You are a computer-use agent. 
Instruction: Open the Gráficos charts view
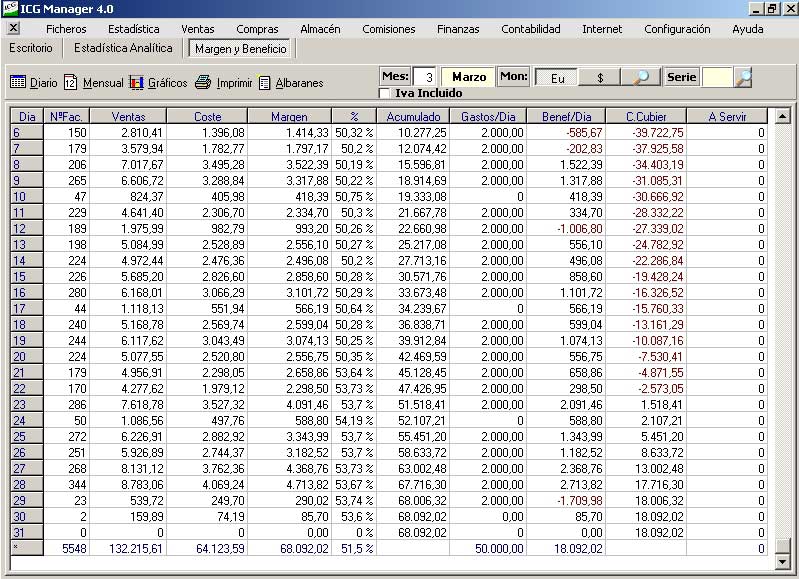coord(158,83)
